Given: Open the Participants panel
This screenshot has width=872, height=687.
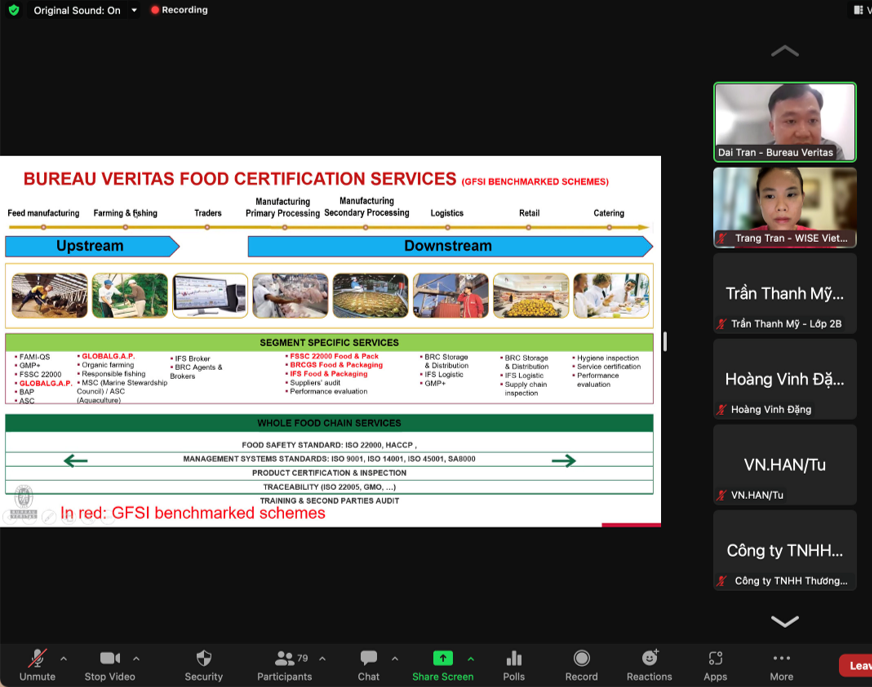Looking at the screenshot, I should pyautogui.click(x=284, y=658).
